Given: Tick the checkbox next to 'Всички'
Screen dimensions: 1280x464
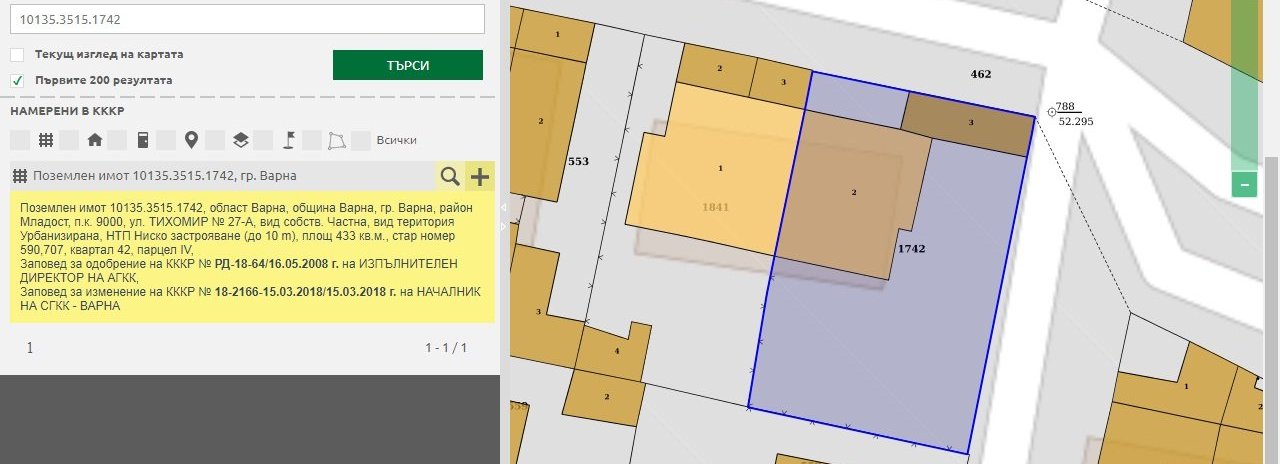Looking at the screenshot, I should [x=361, y=140].
